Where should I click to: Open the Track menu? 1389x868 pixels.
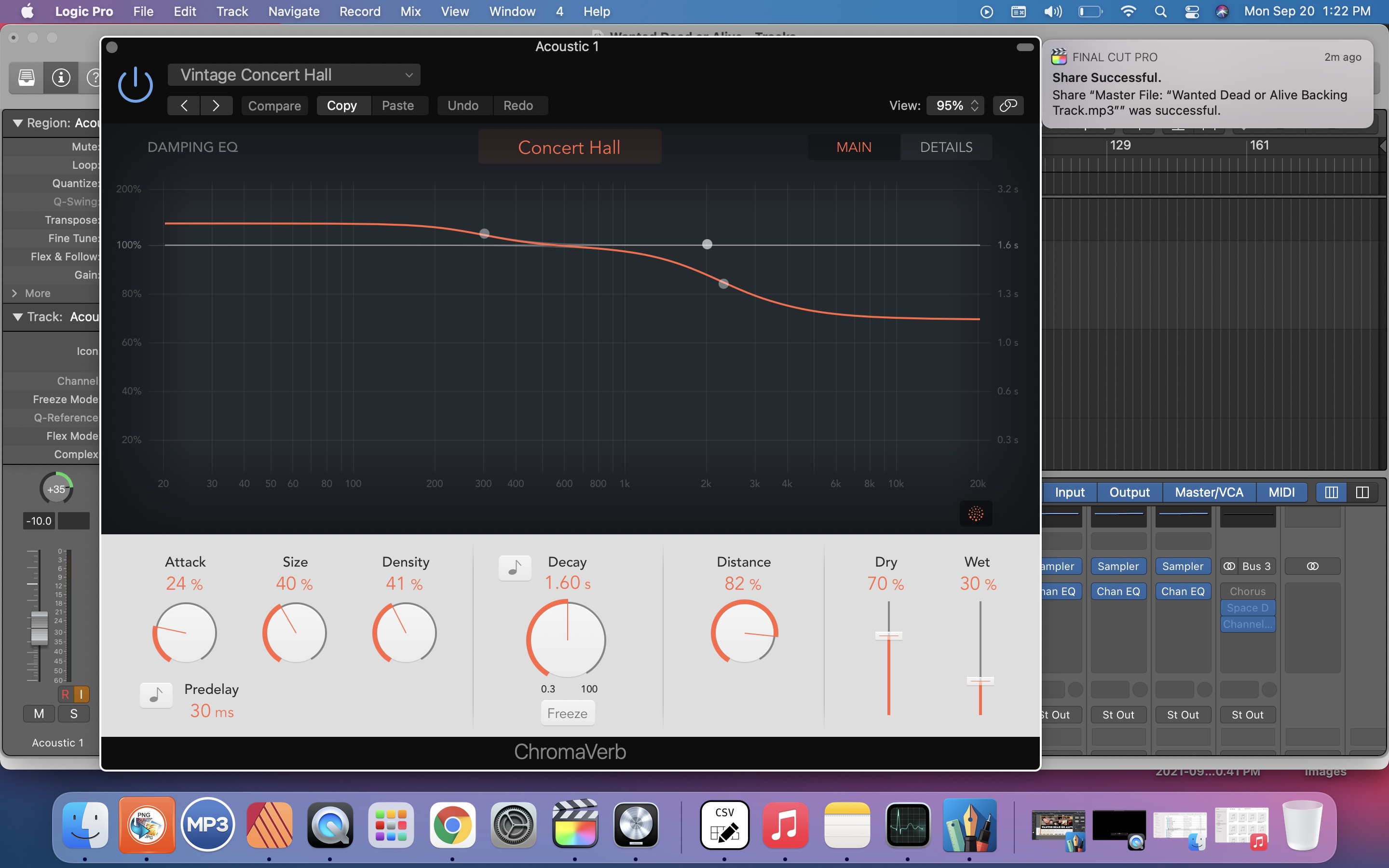(232, 12)
